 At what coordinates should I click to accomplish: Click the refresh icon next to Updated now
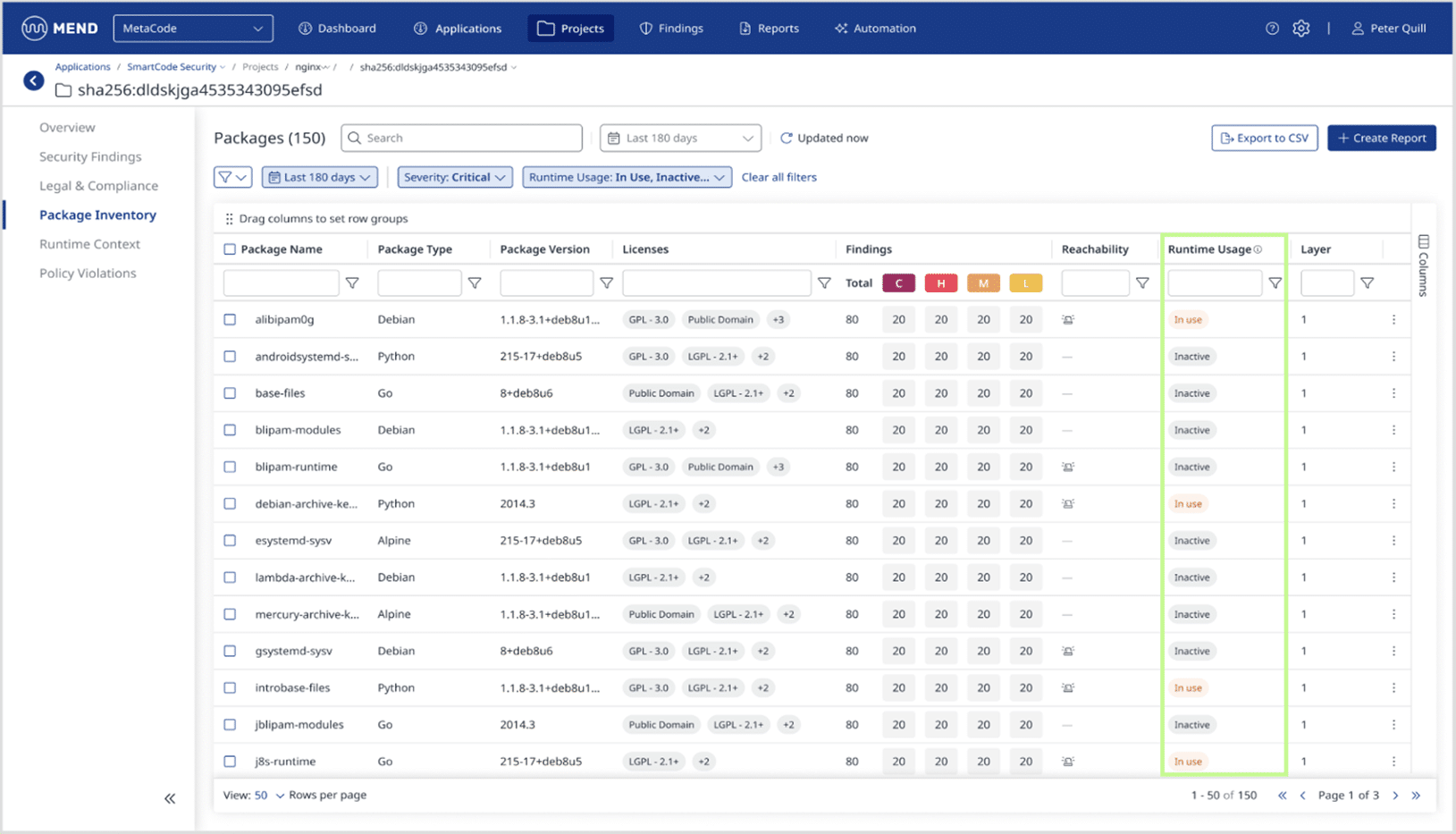click(787, 138)
